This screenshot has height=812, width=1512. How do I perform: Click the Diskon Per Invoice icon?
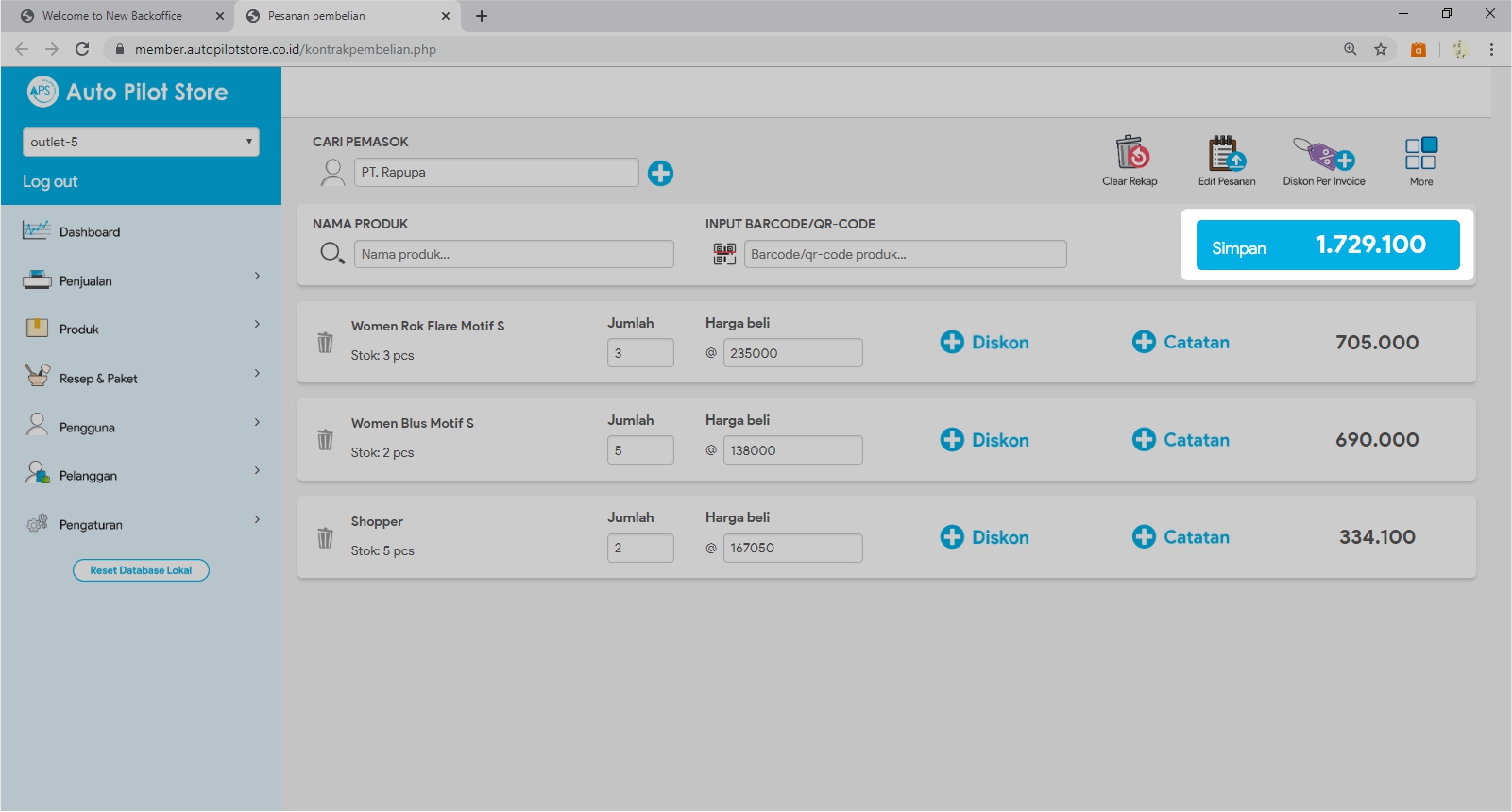[1323, 153]
